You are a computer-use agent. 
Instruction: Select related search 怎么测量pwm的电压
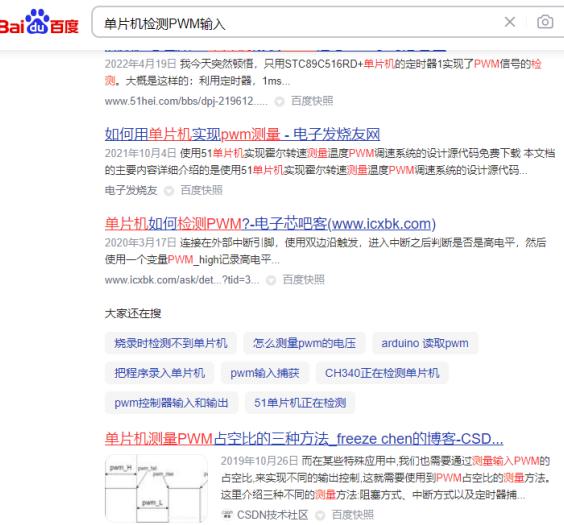304,343
